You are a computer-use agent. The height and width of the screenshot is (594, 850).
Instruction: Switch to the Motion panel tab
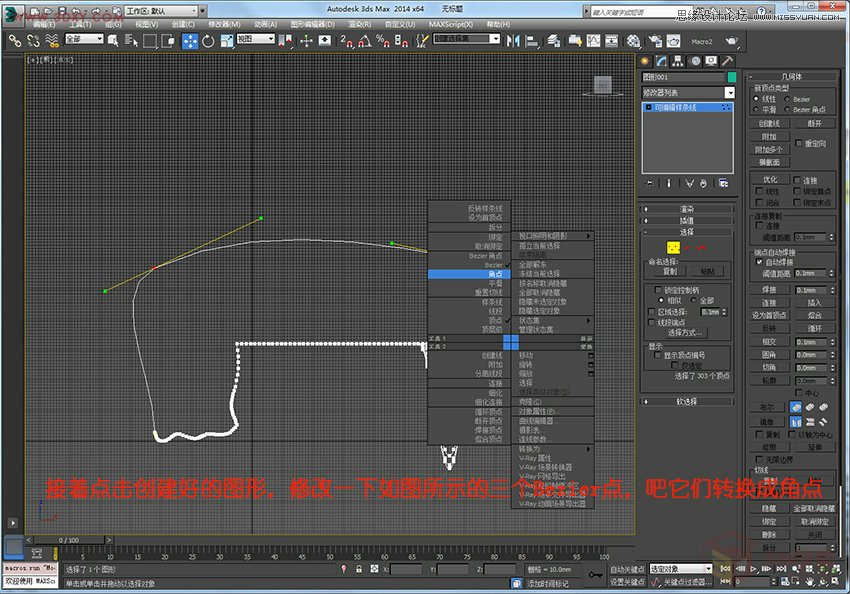tap(695, 61)
